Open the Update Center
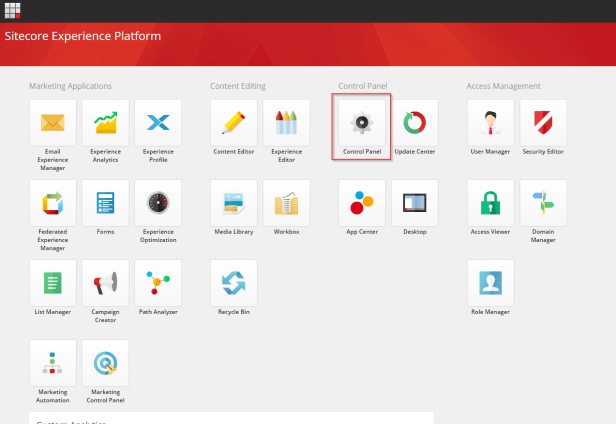The height and width of the screenshot is (424, 616). point(414,123)
